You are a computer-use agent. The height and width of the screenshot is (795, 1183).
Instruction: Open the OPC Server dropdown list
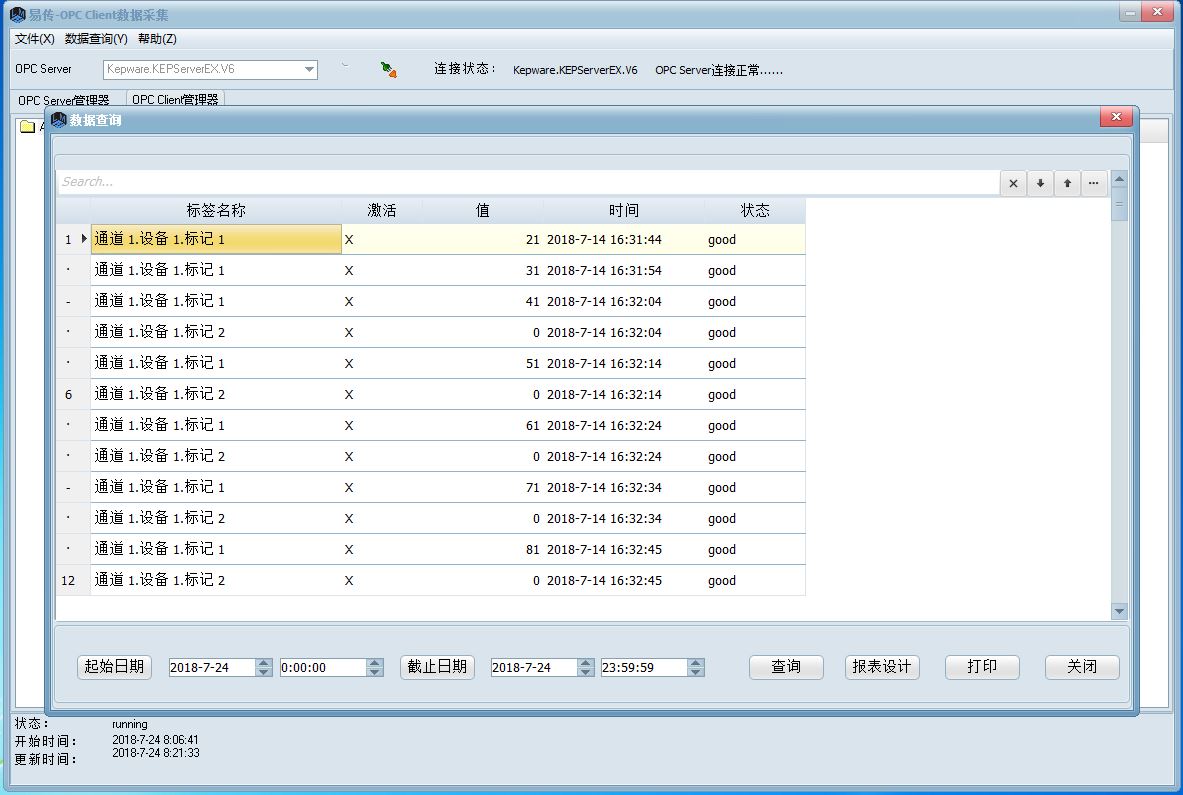tap(309, 70)
